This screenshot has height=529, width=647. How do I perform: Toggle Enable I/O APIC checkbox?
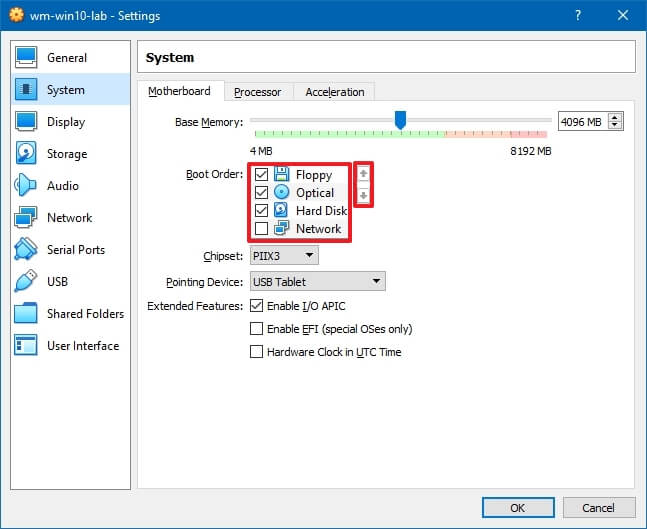[256, 306]
